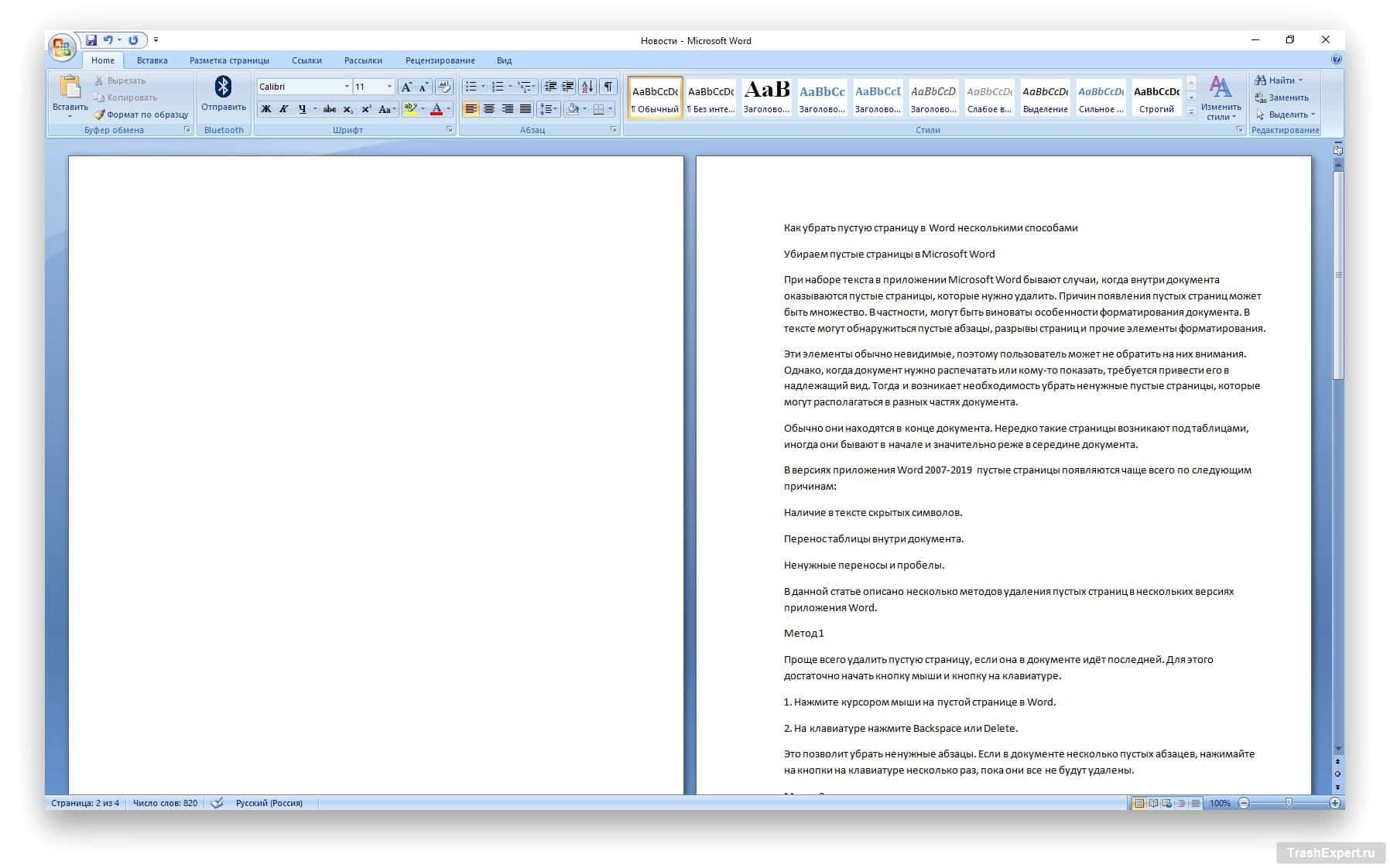Toggle bold Ж formatting
1390x868 pixels.
pyautogui.click(x=265, y=109)
